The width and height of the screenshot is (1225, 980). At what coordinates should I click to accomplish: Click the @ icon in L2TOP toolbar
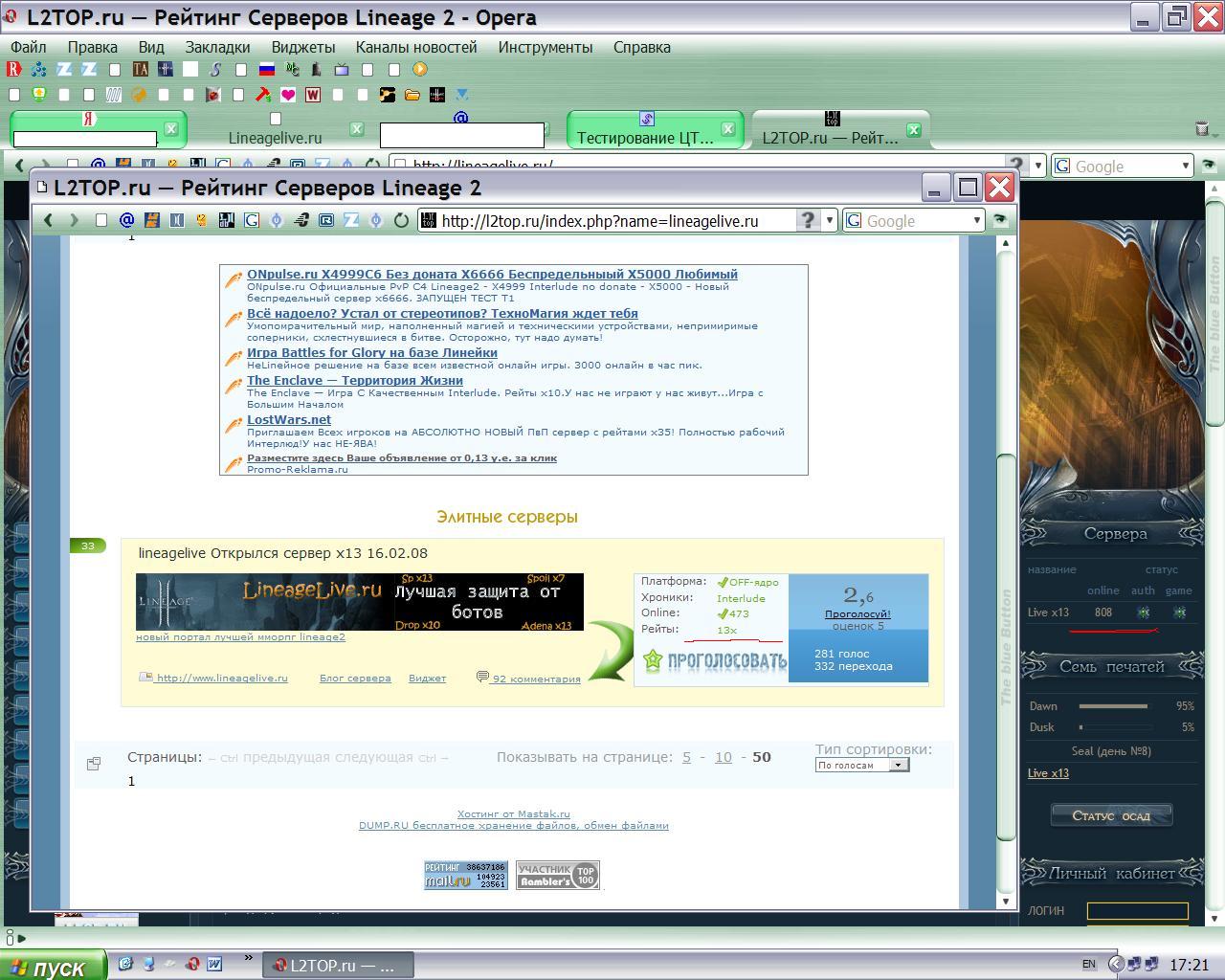(x=126, y=220)
